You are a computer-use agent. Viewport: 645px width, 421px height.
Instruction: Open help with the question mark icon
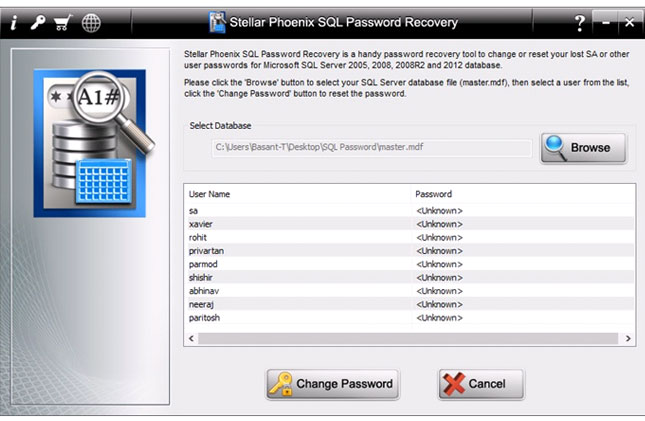pyautogui.click(x=580, y=23)
